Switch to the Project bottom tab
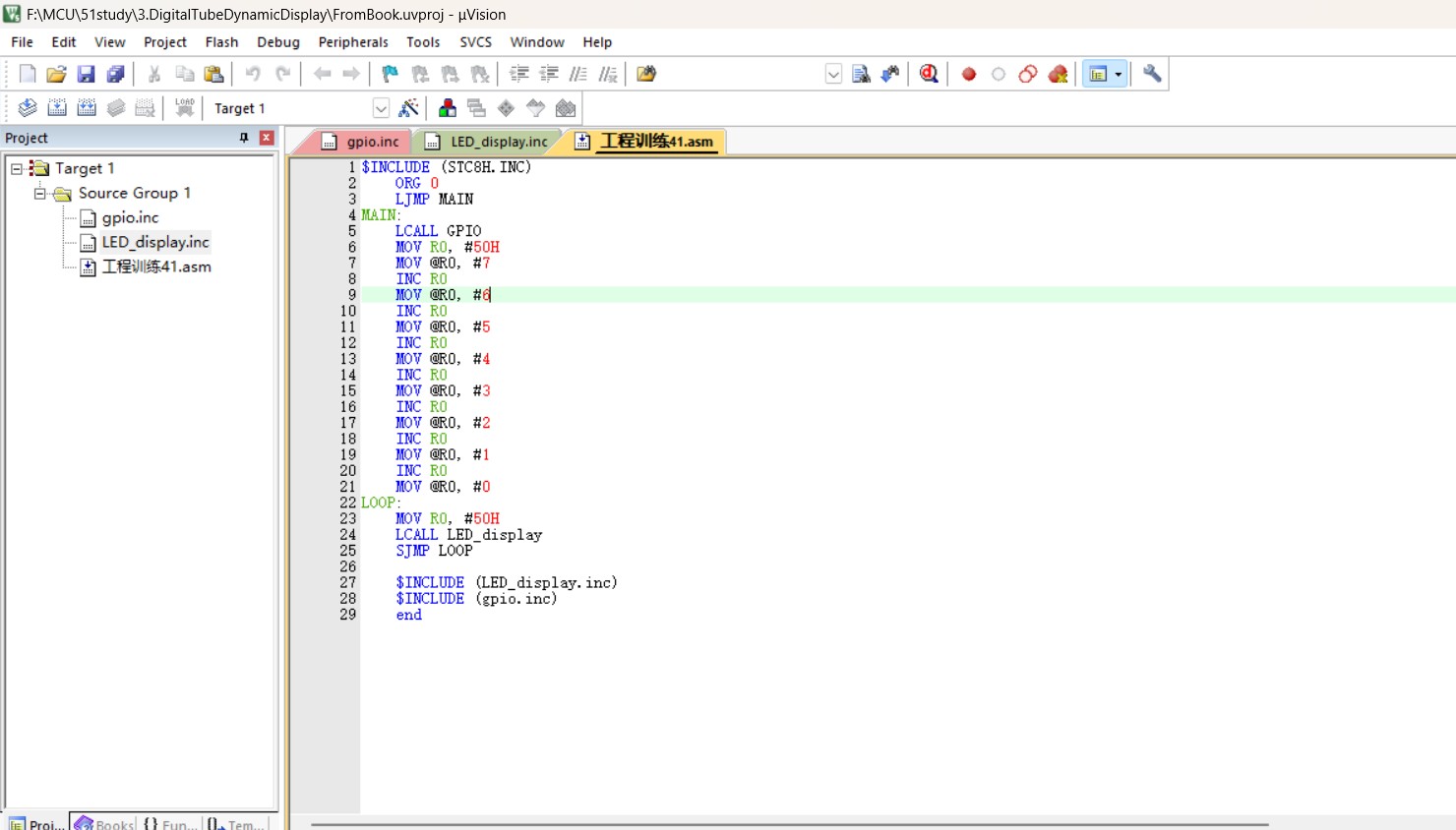The image size is (1456, 830). [35, 824]
